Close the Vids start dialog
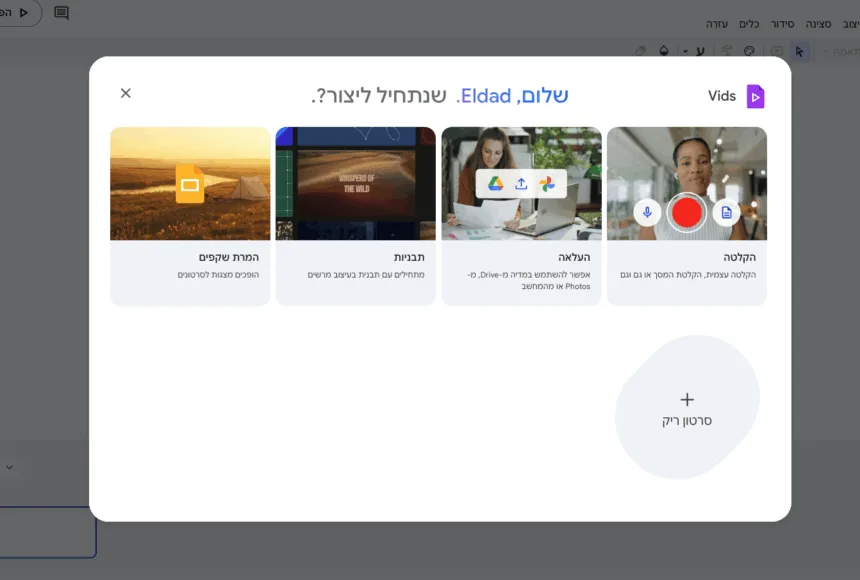 [x=126, y=93]
